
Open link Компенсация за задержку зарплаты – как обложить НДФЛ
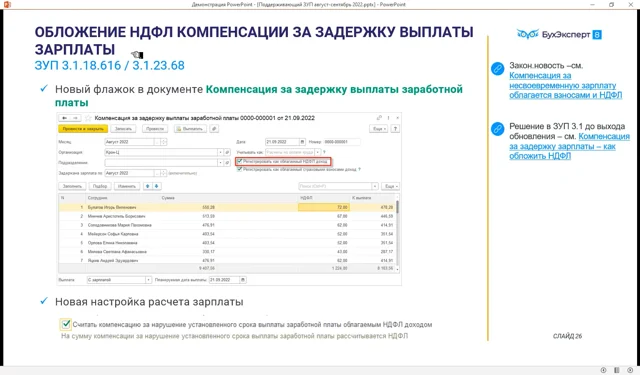pyautogui.click(x=569, y=146)
